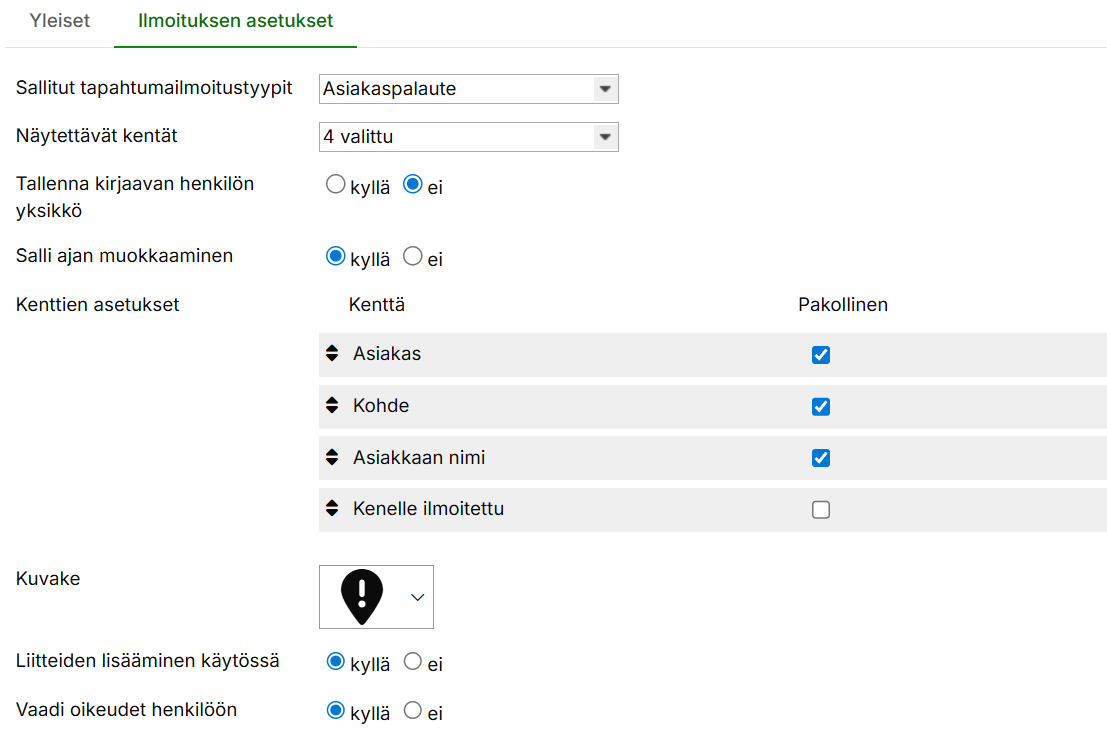The image size is (1107, 732).
Task: Select kyllä for Tallenna kirjaavan henkilön yksikkö
Action: click(336, 185)
